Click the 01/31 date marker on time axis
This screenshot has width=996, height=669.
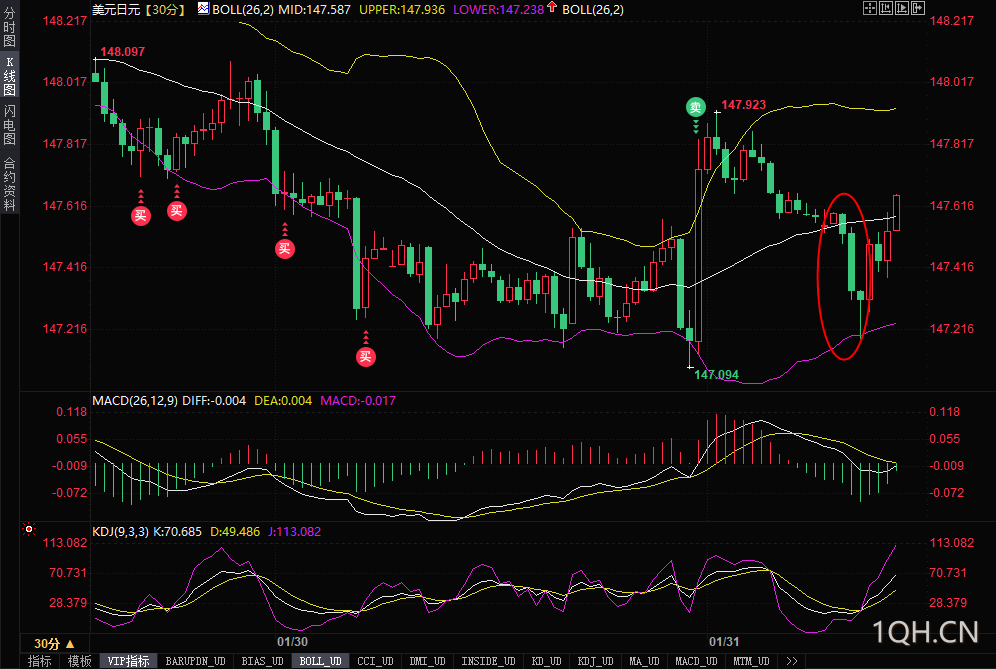(724, 642)
